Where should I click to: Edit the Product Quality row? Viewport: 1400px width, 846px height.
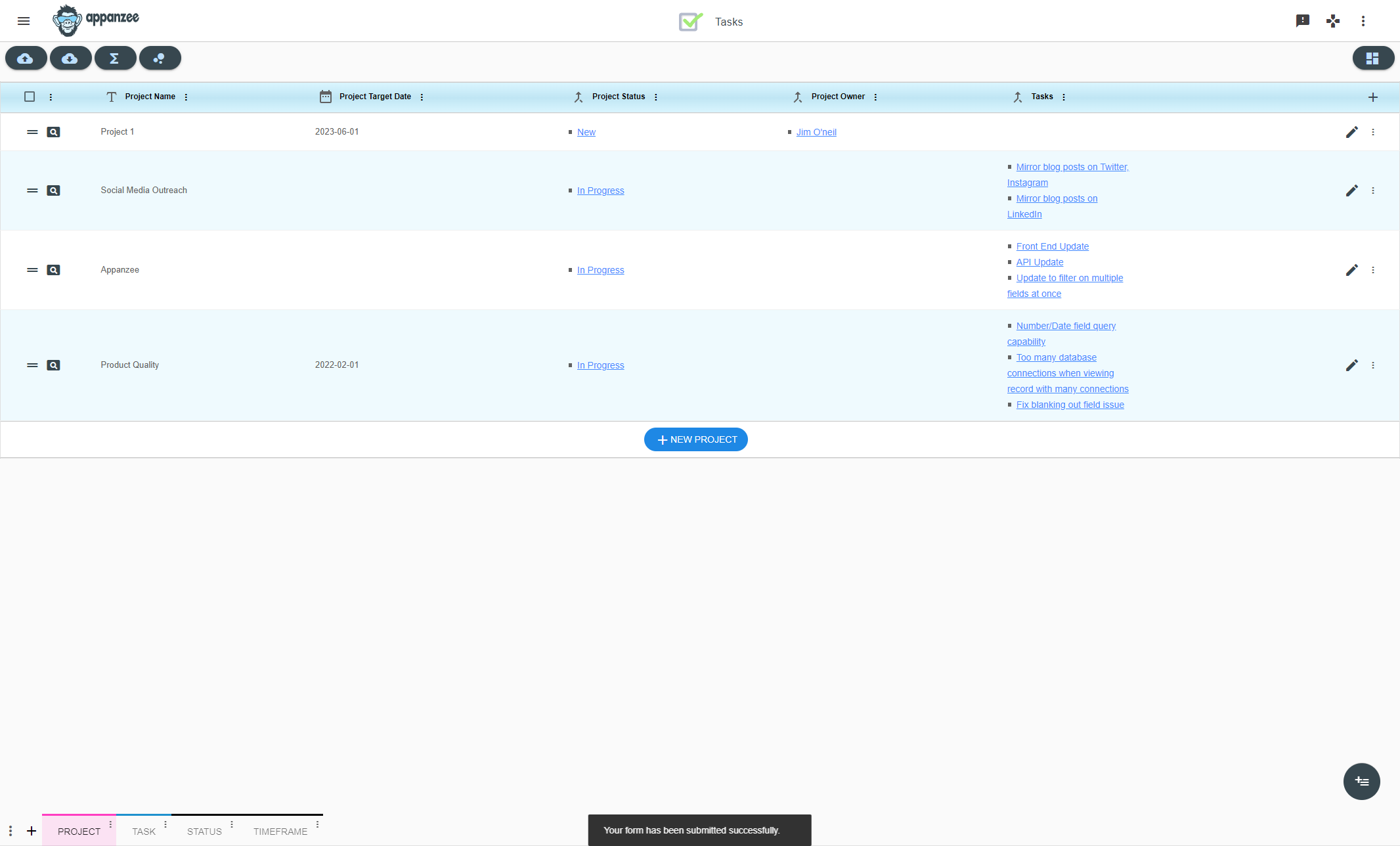[1352, 365]
